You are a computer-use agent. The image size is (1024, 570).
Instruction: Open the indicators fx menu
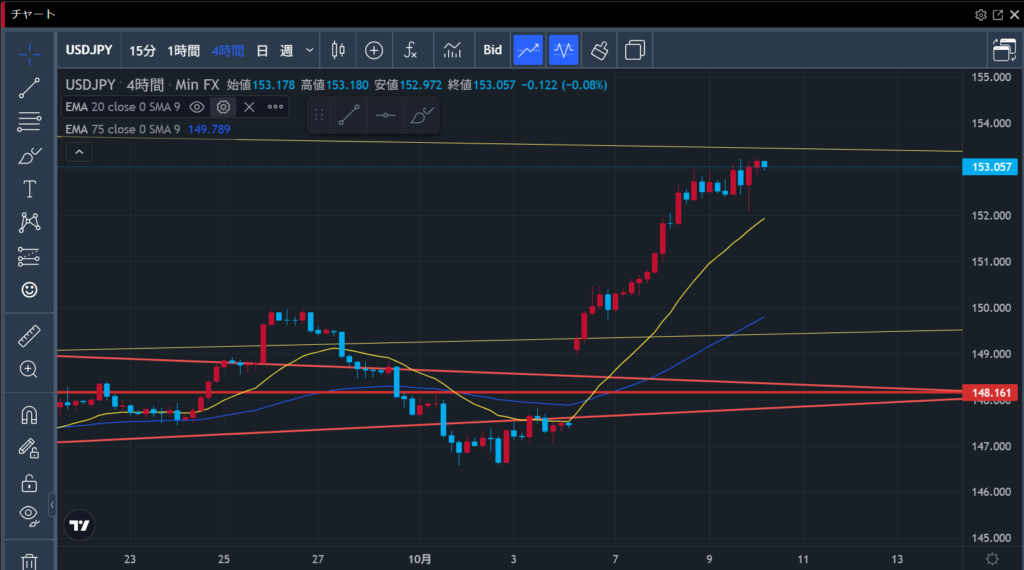pos(411,50)
